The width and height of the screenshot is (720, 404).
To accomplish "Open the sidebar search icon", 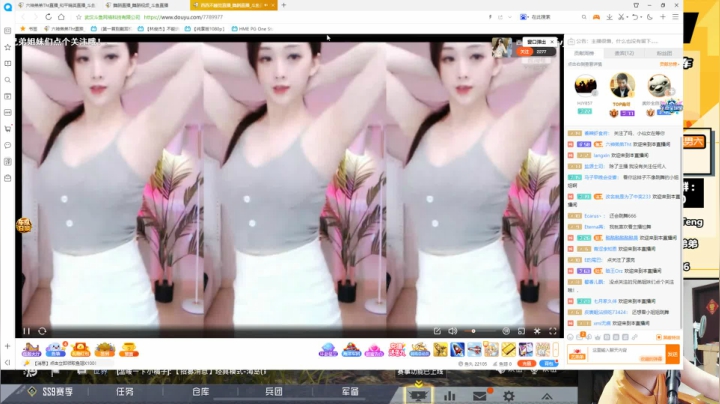I will click(7, 80).
